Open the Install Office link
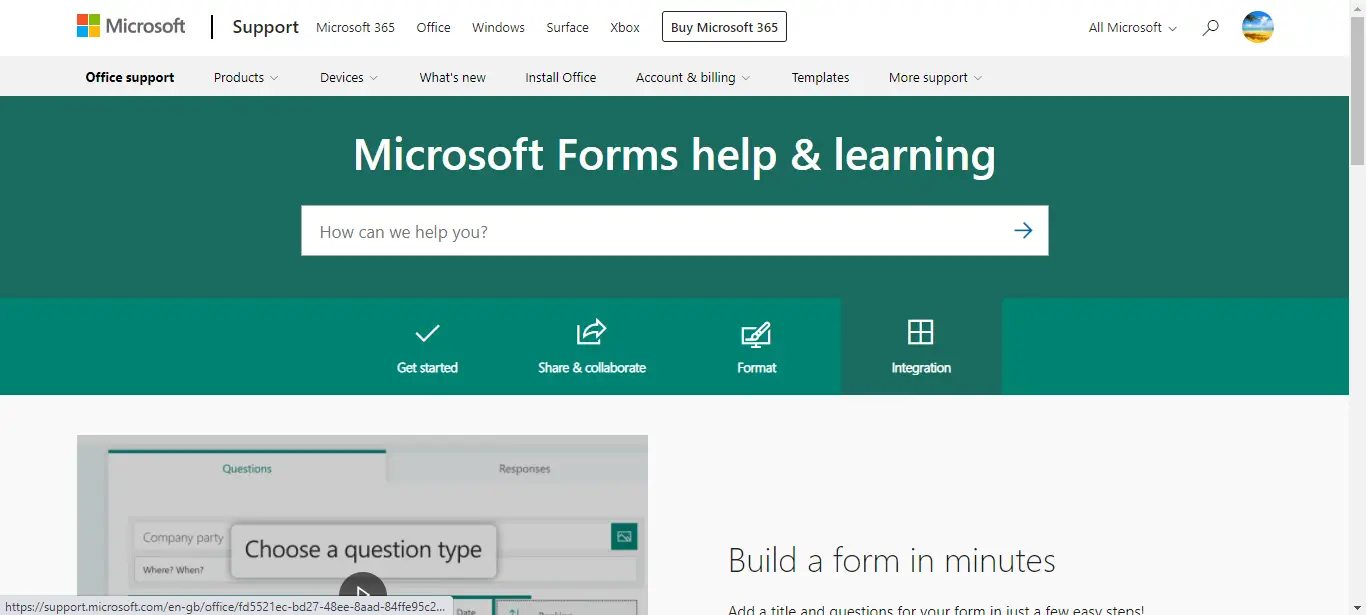 [x=561, y=78]
